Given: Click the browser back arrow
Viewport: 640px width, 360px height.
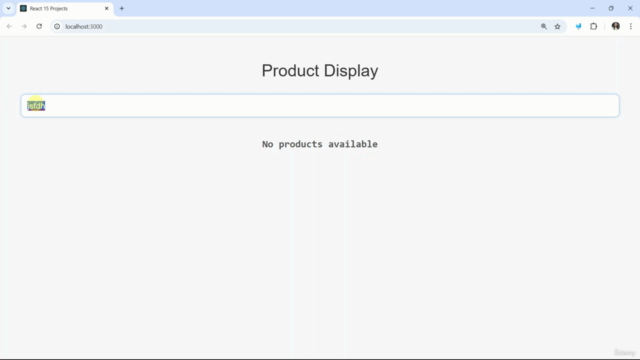Looking at the screenshot, I should [x=9, y=27].
